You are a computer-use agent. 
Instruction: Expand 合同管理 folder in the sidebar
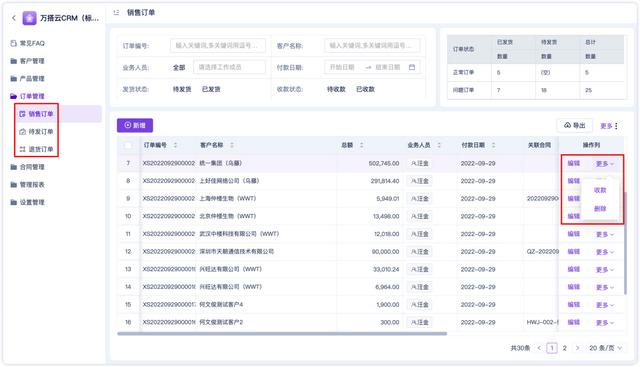[x=27, y=167]
